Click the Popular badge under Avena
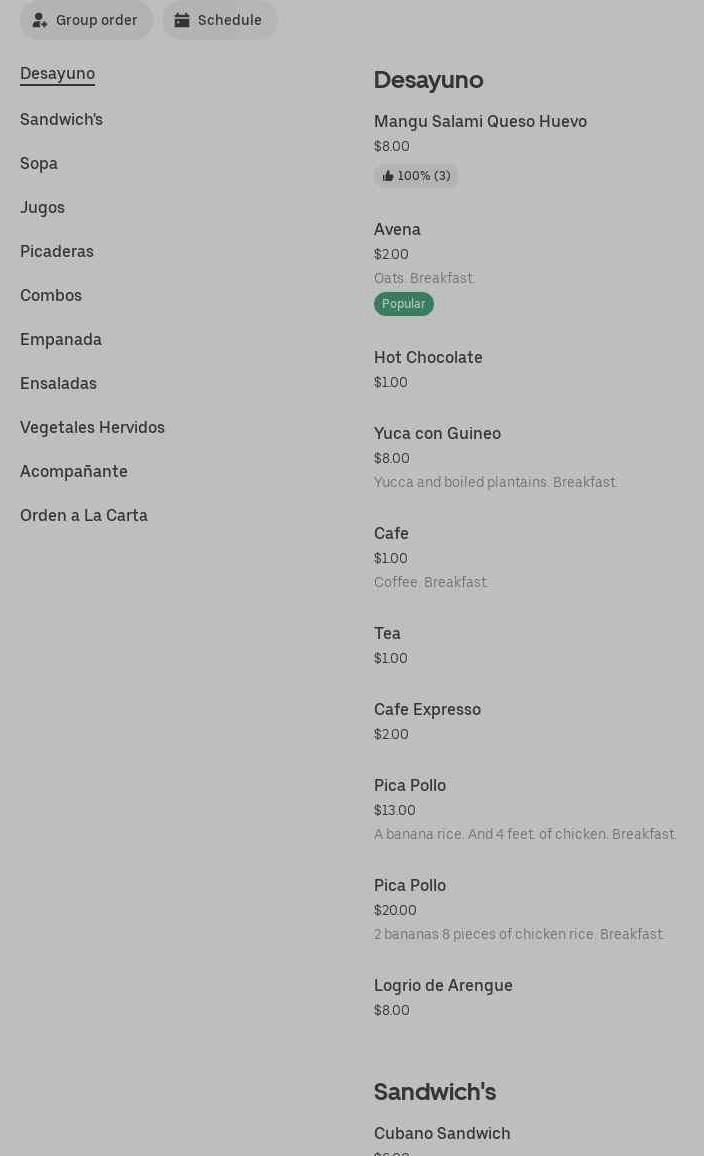The width and height of the screenshot is (704, 1156). (404, 304)
